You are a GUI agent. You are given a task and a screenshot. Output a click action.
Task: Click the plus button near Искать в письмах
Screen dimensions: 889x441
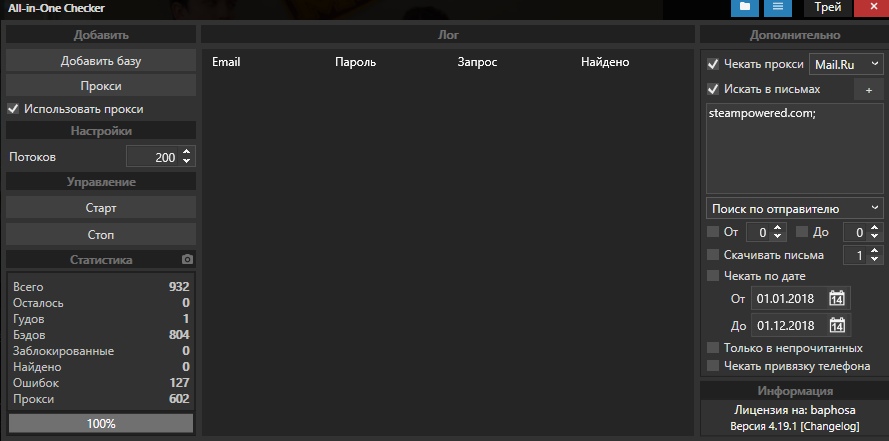click(868, 90)
